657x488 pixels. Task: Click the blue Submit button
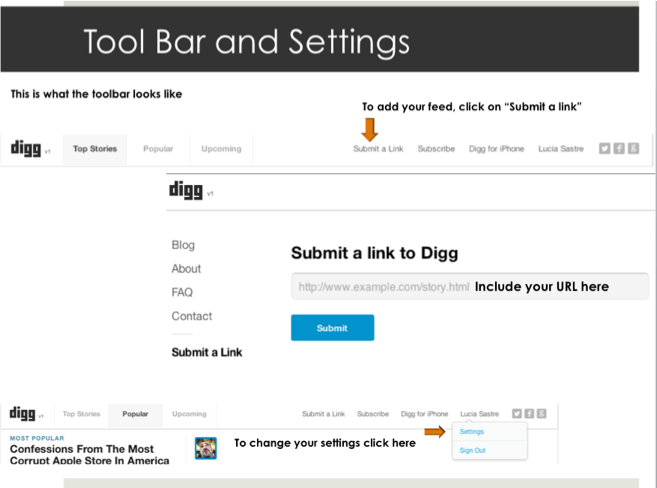pyautogui.click(x=332, y=328)
